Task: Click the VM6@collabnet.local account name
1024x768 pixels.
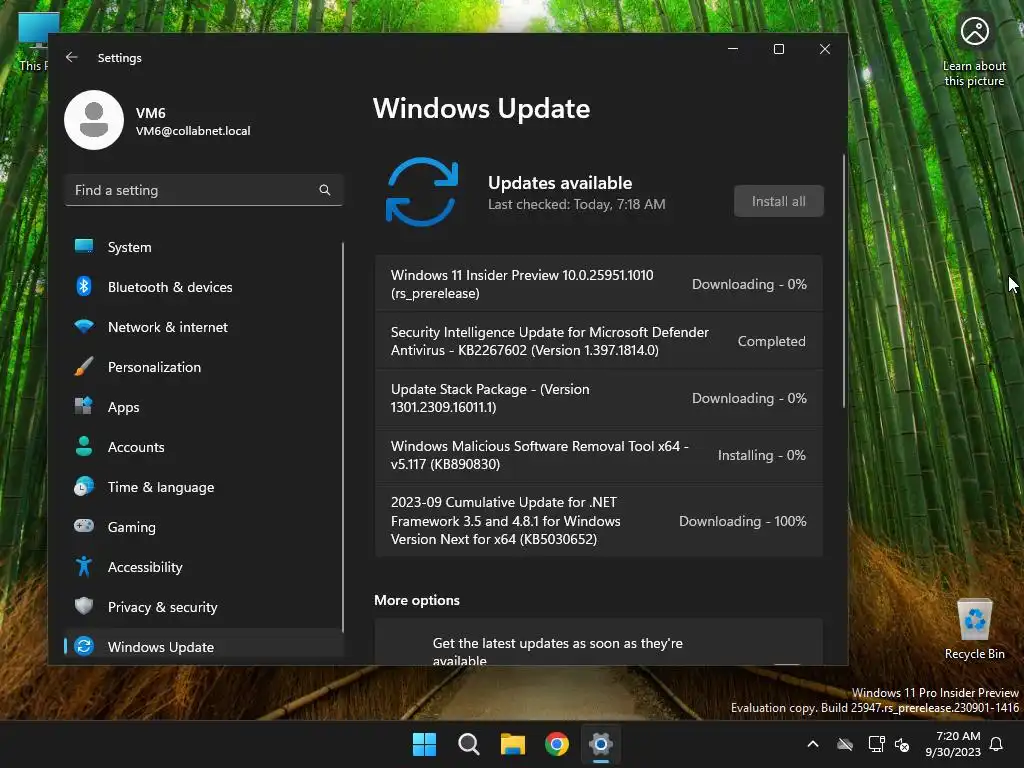Action: [x=193, y=131]
